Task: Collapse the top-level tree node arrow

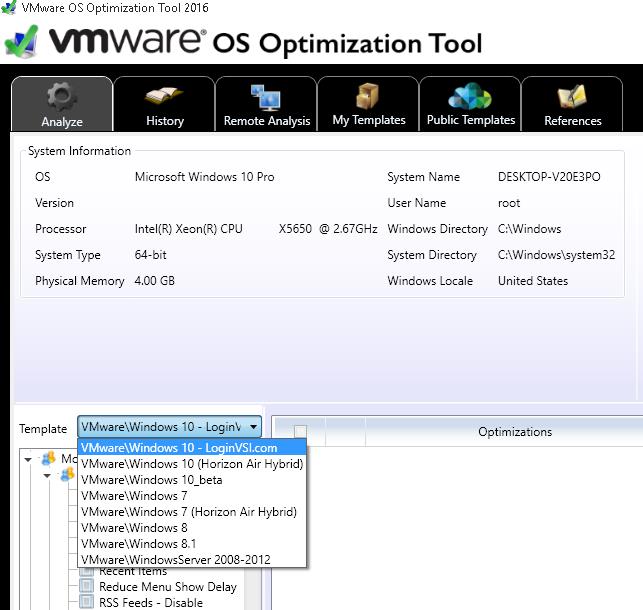Action: tap(28, 460)
